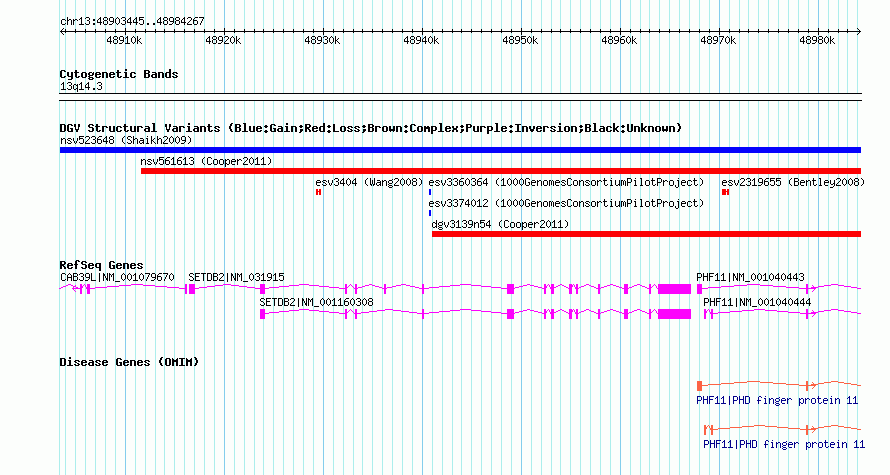This screenshot has height=475, width=890.
Task: Click the CAB39L|NM_001079670 gene label
Action: coord(117,278)
